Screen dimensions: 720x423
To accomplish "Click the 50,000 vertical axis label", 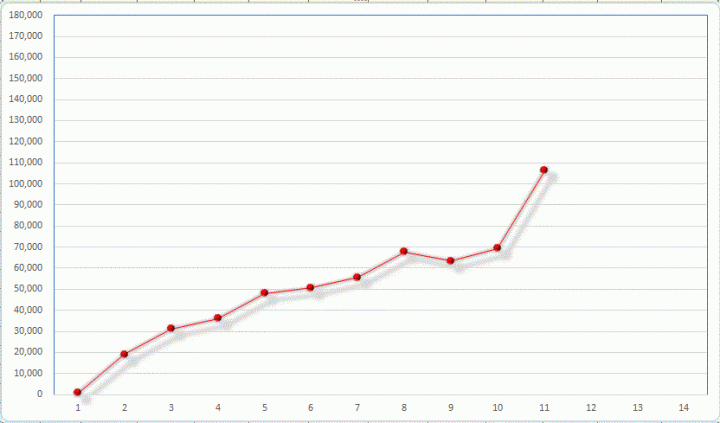I will (28, 289).
